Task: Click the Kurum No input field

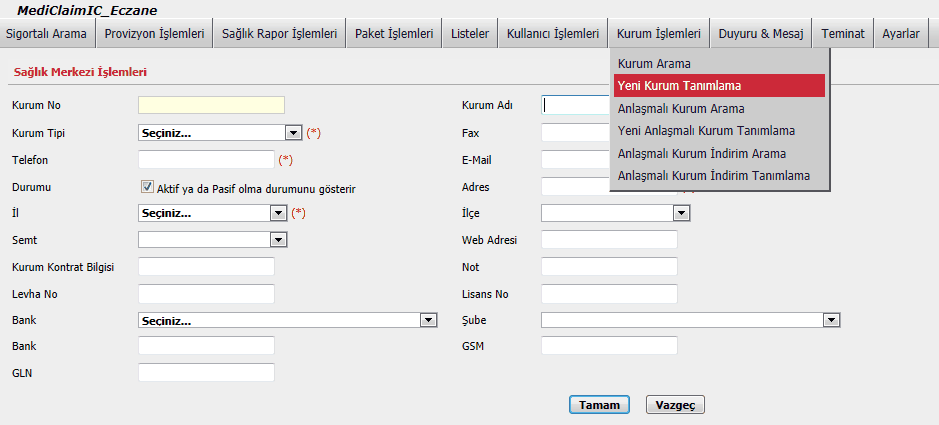Action: pos(211,105)
